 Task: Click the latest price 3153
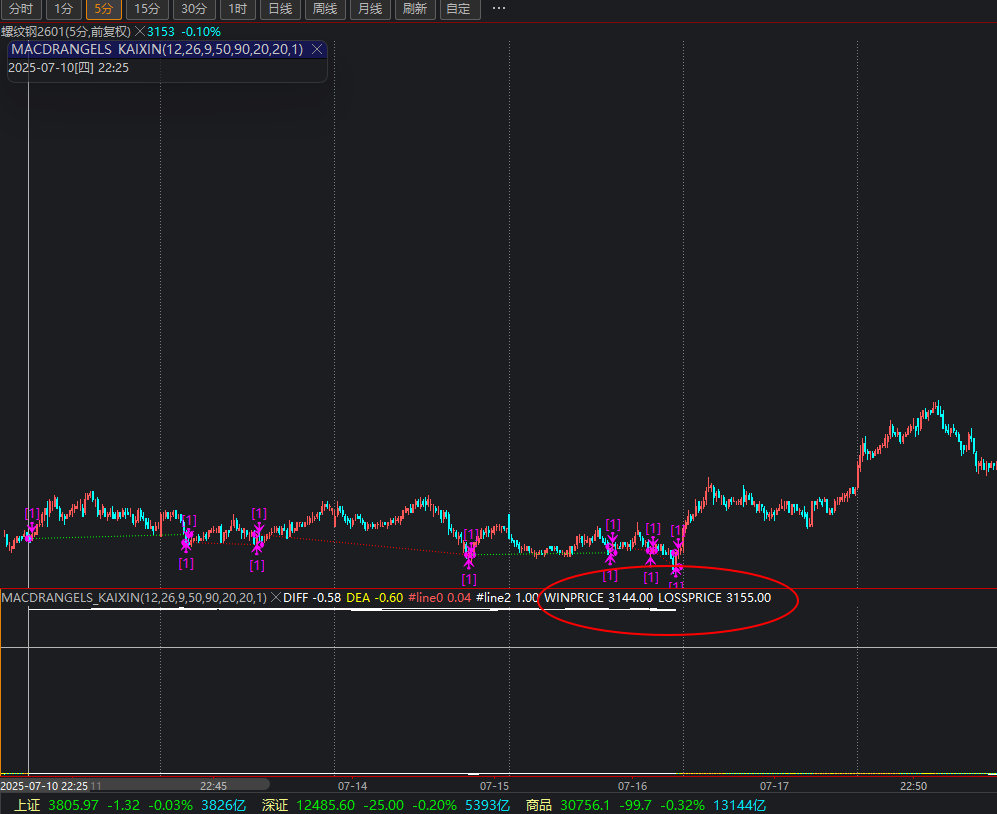coord(161,31)
